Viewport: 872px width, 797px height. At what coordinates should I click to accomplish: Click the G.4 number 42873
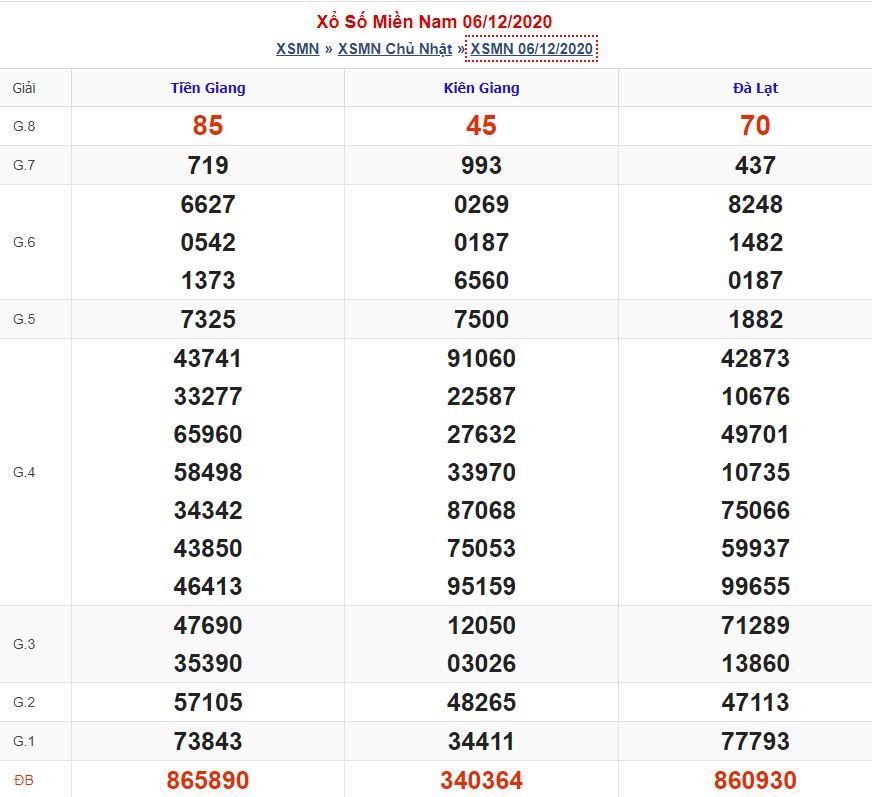pyautogui.click(x=755, y=358)
